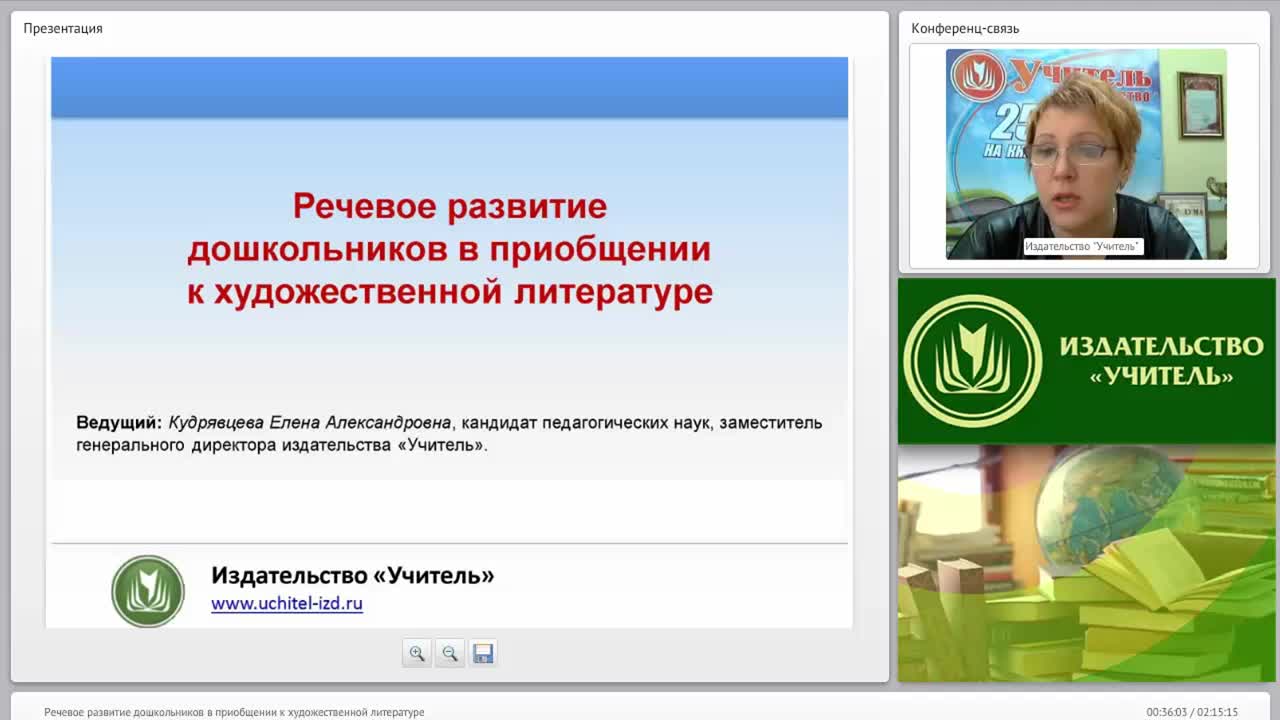Zoom out of the presentation slide

(450, 653)
